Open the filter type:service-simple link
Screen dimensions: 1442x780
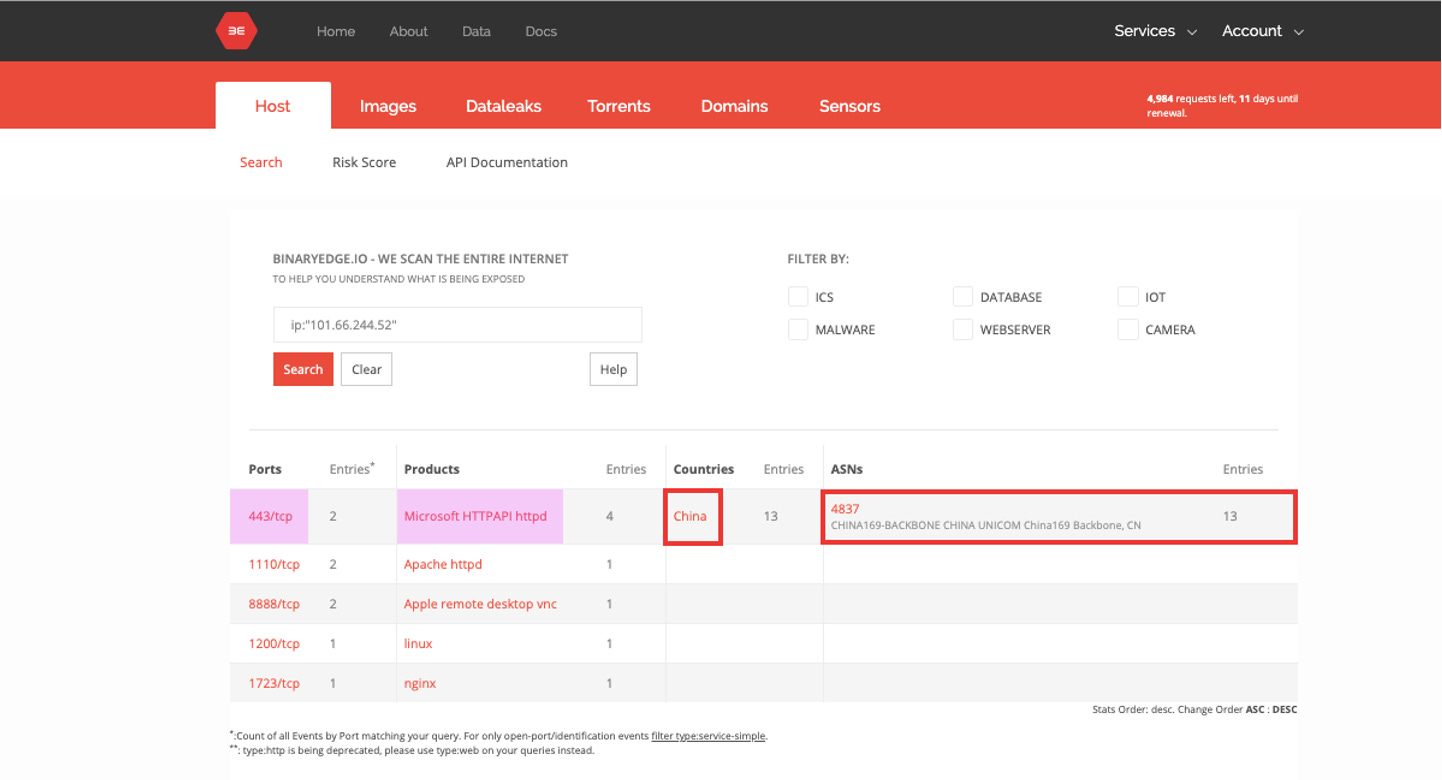pyautogui.click(x=708, y=736)
